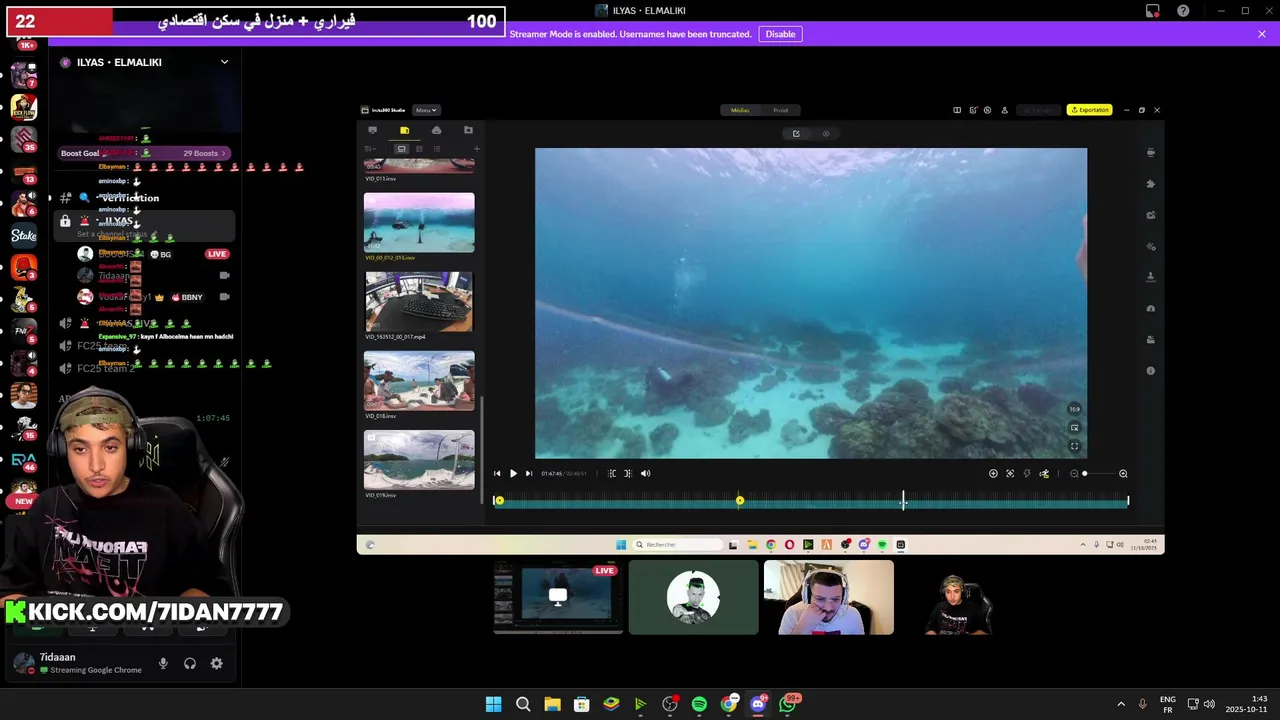
Task: Expand the ILYAS • ELMALIKI server dropdown
Action: (224, 62)
